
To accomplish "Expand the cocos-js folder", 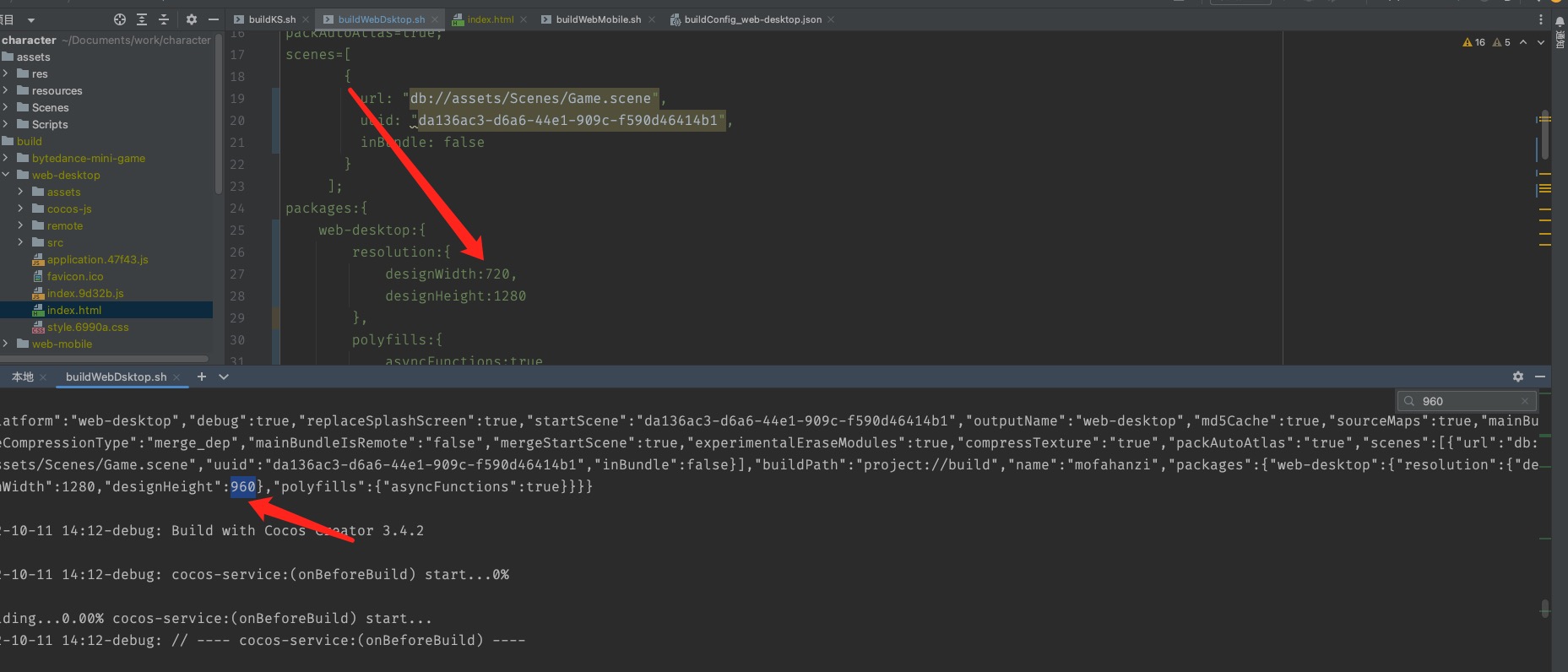I will (21, 209).
